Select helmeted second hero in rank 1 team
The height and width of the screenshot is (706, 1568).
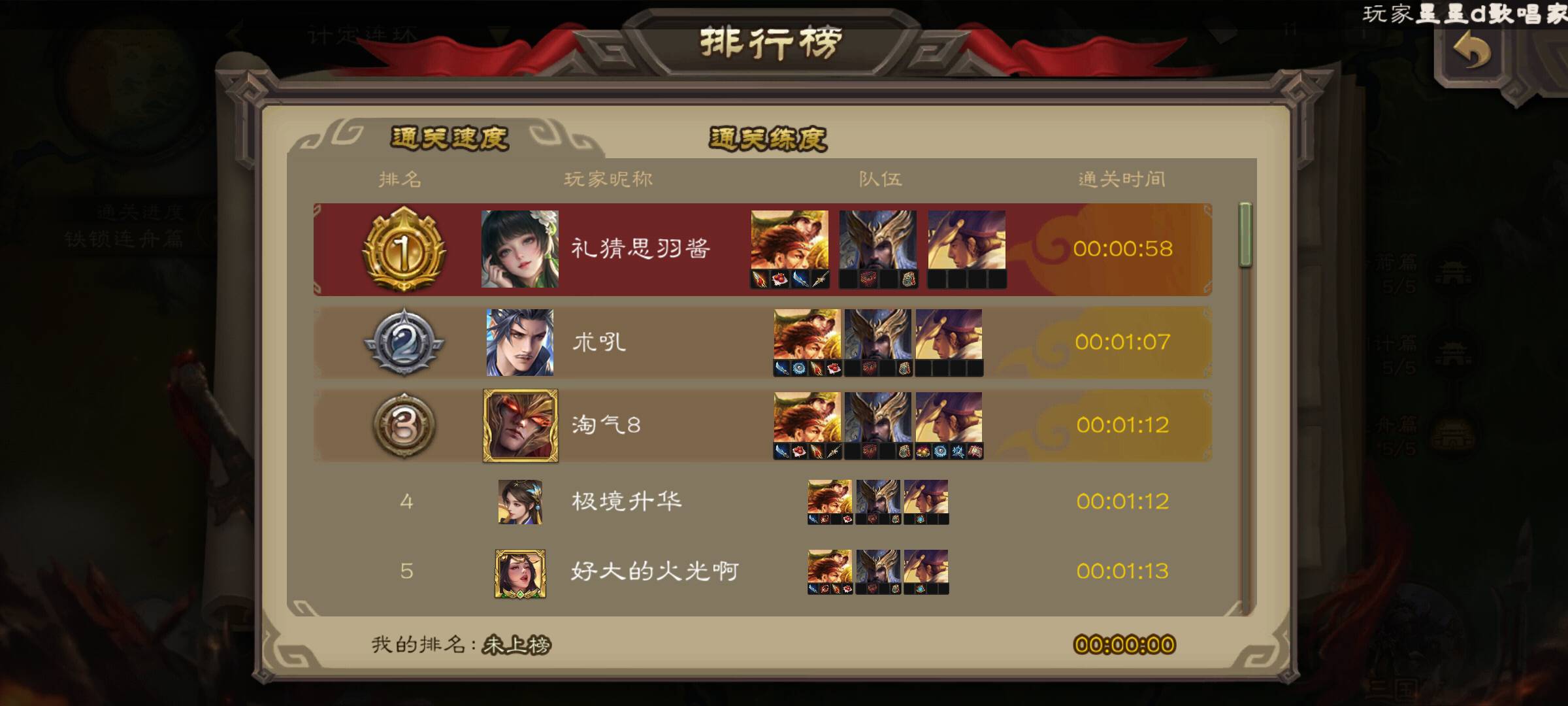click(x=878, y=240)
